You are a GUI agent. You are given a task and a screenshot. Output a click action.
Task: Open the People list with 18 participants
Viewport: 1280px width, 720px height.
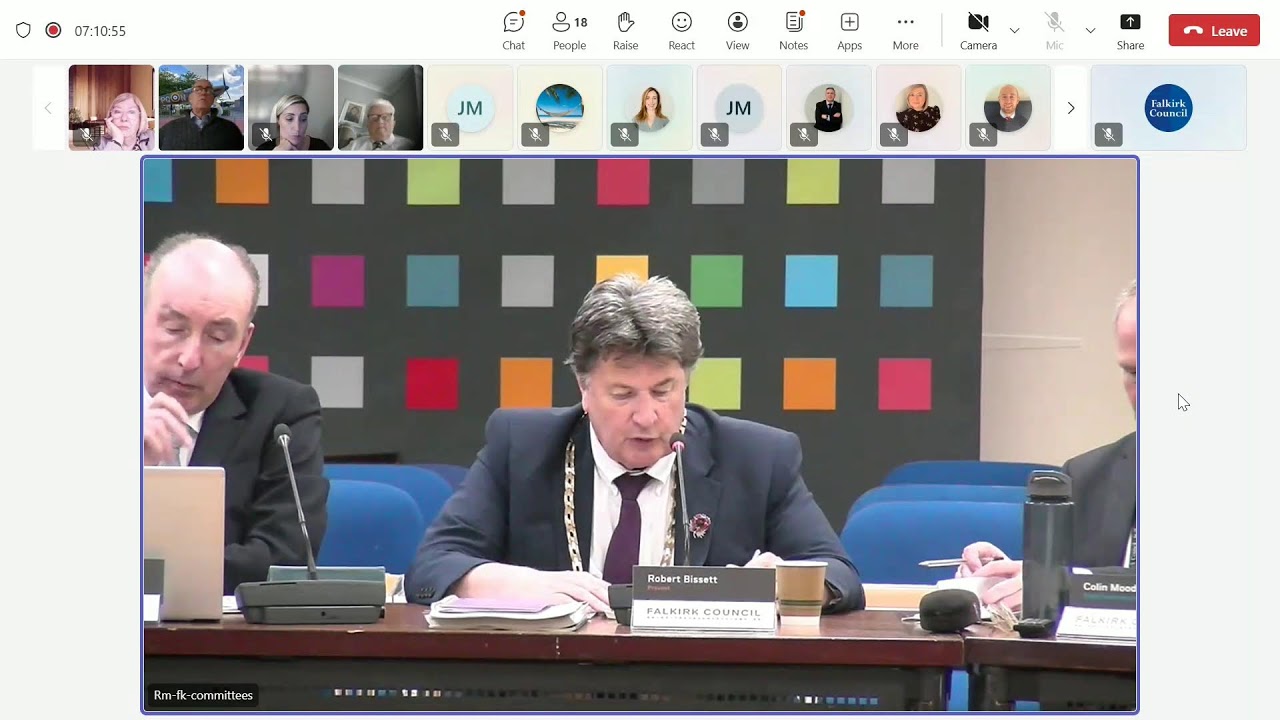(570, 31)
